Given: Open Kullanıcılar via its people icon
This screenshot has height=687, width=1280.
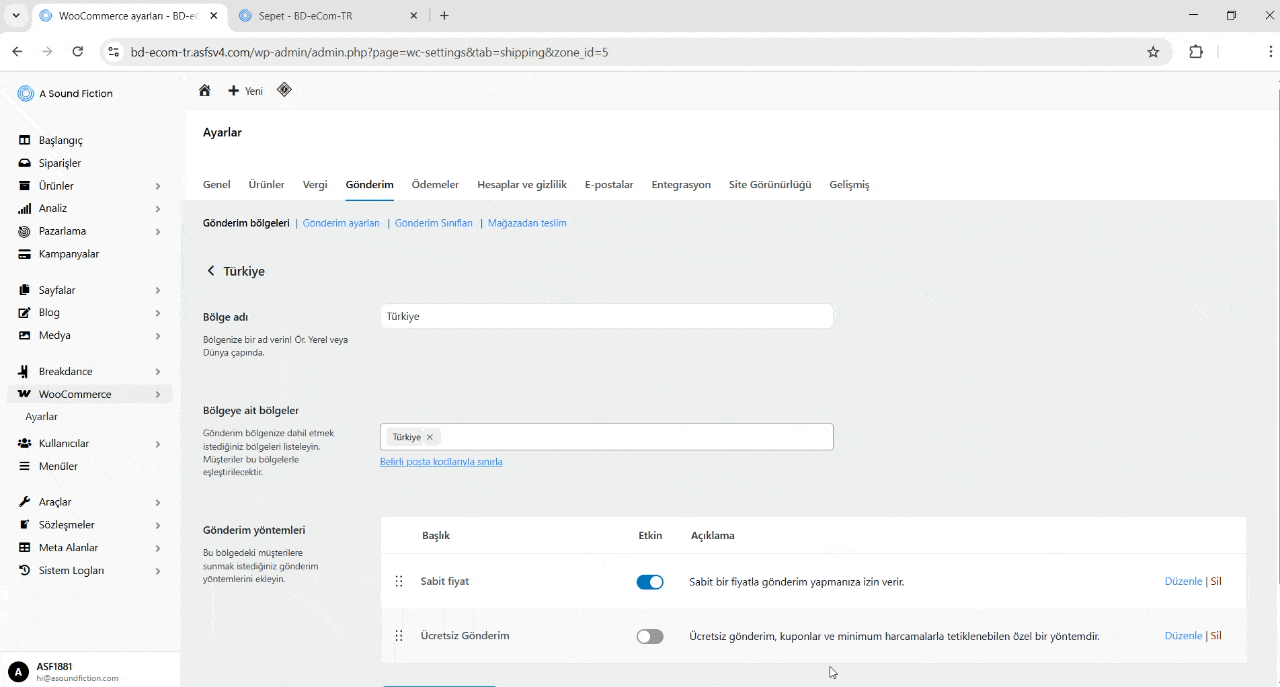Looking at the screenshot, I should pos(24,443).
